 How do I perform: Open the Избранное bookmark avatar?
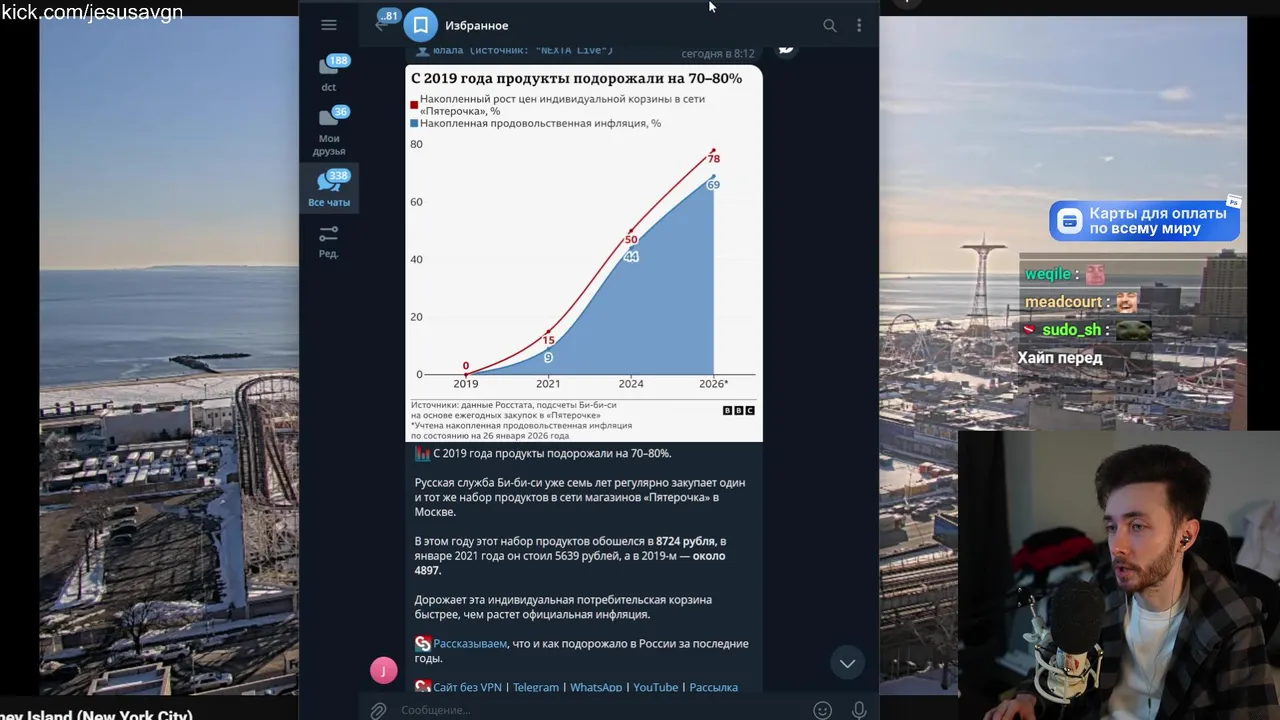coord(421,25)
